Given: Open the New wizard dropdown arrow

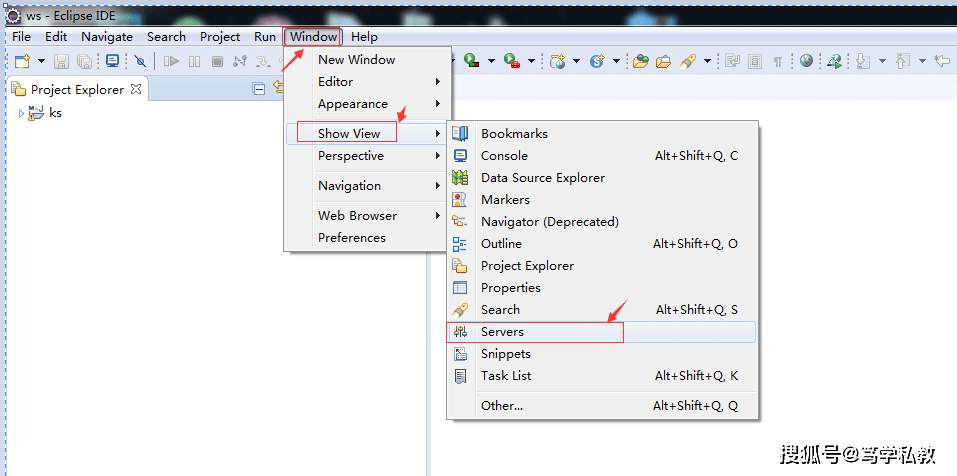Looking at the screenshot, I should pos(41,61).
